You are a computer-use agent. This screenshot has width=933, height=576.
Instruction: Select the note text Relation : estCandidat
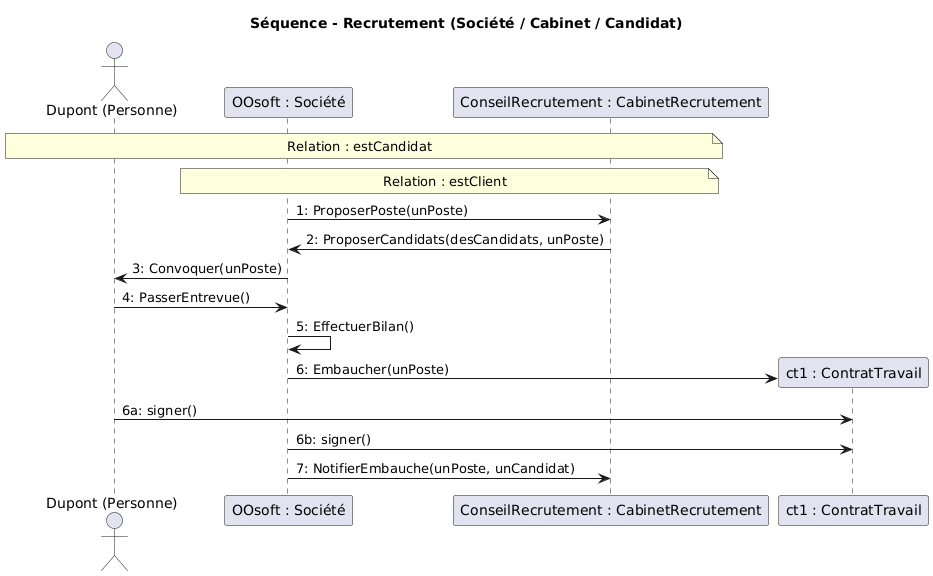[359, 147]
